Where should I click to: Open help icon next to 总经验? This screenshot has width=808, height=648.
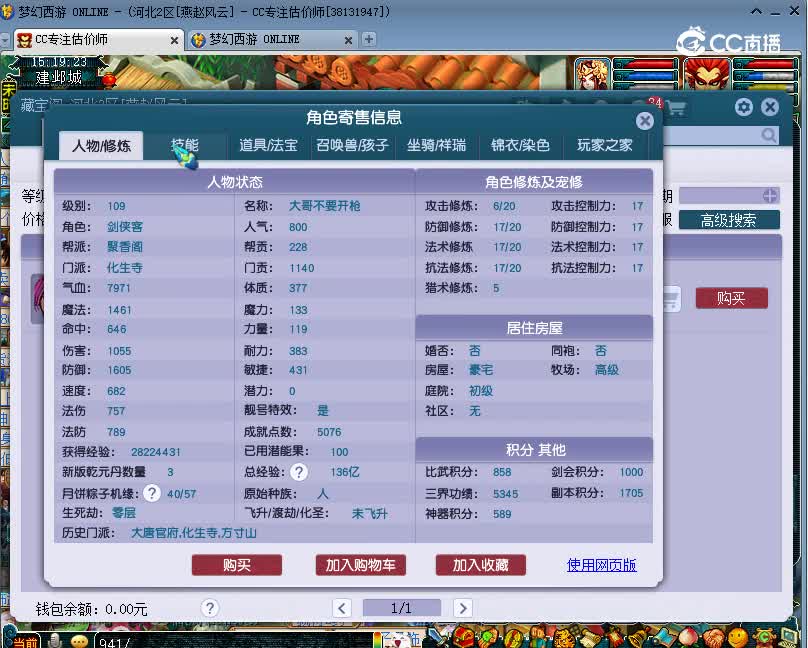coord(299,472)
